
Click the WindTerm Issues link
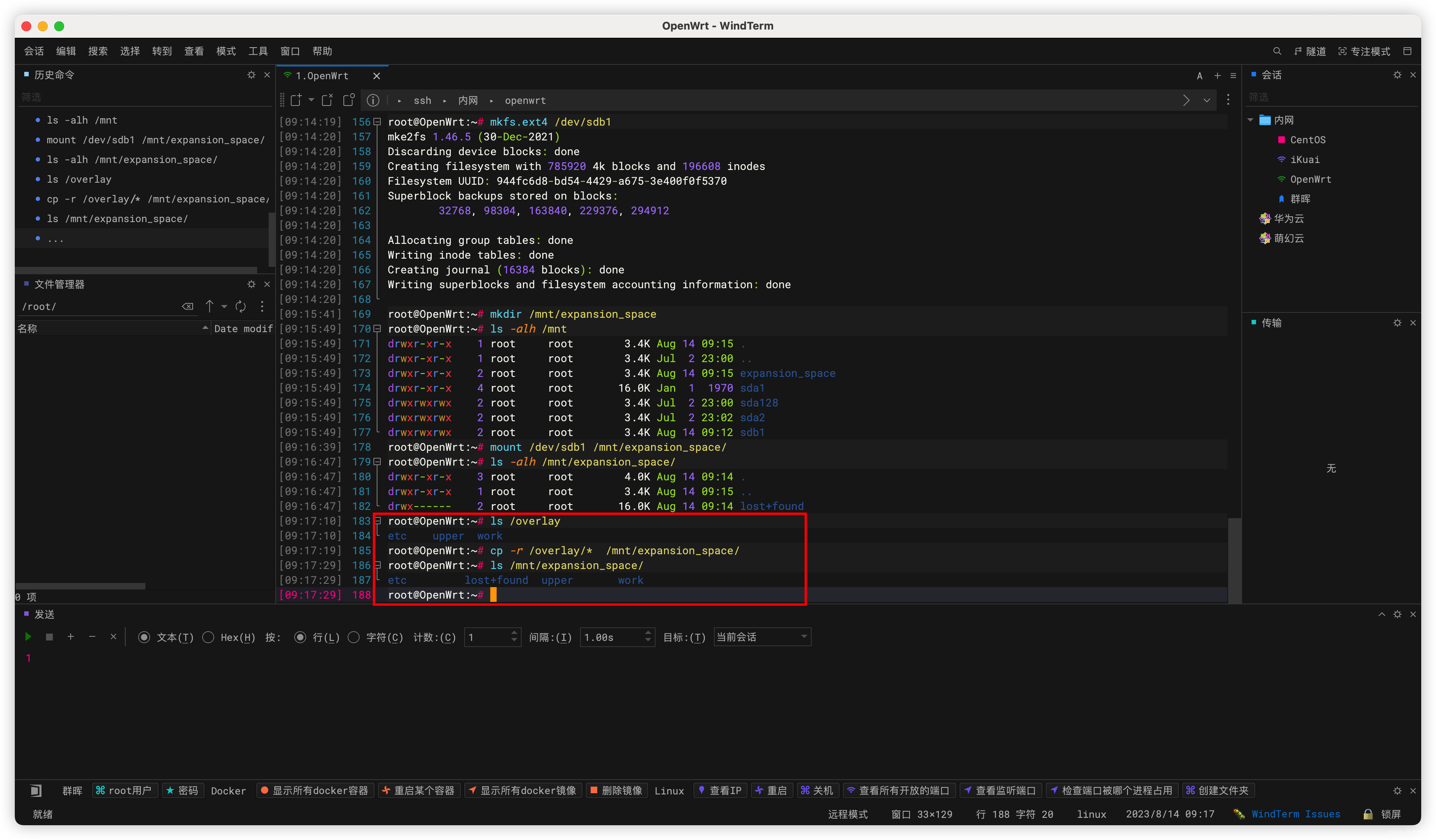click(x=1295, y=814)
